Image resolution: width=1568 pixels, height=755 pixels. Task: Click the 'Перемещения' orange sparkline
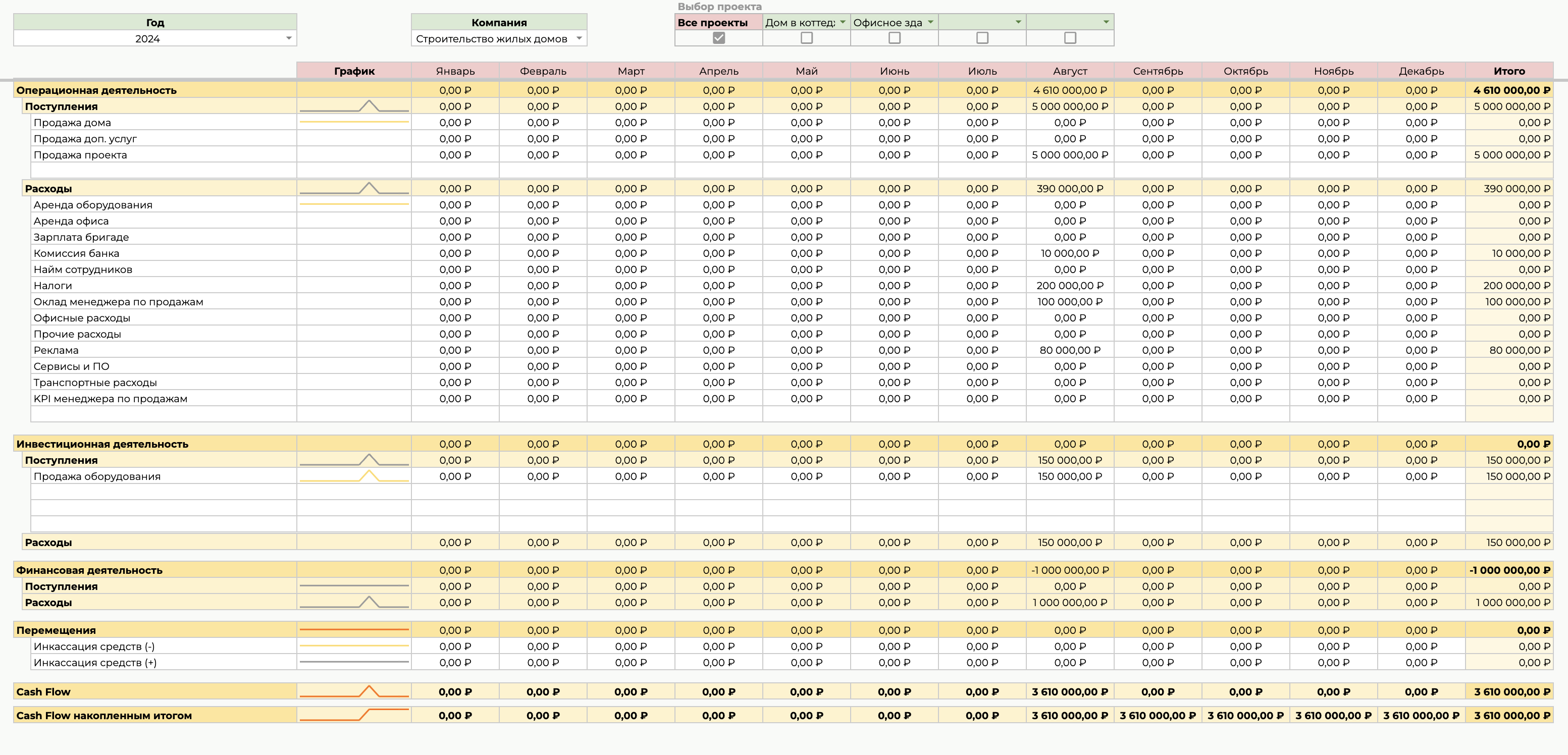354,630
